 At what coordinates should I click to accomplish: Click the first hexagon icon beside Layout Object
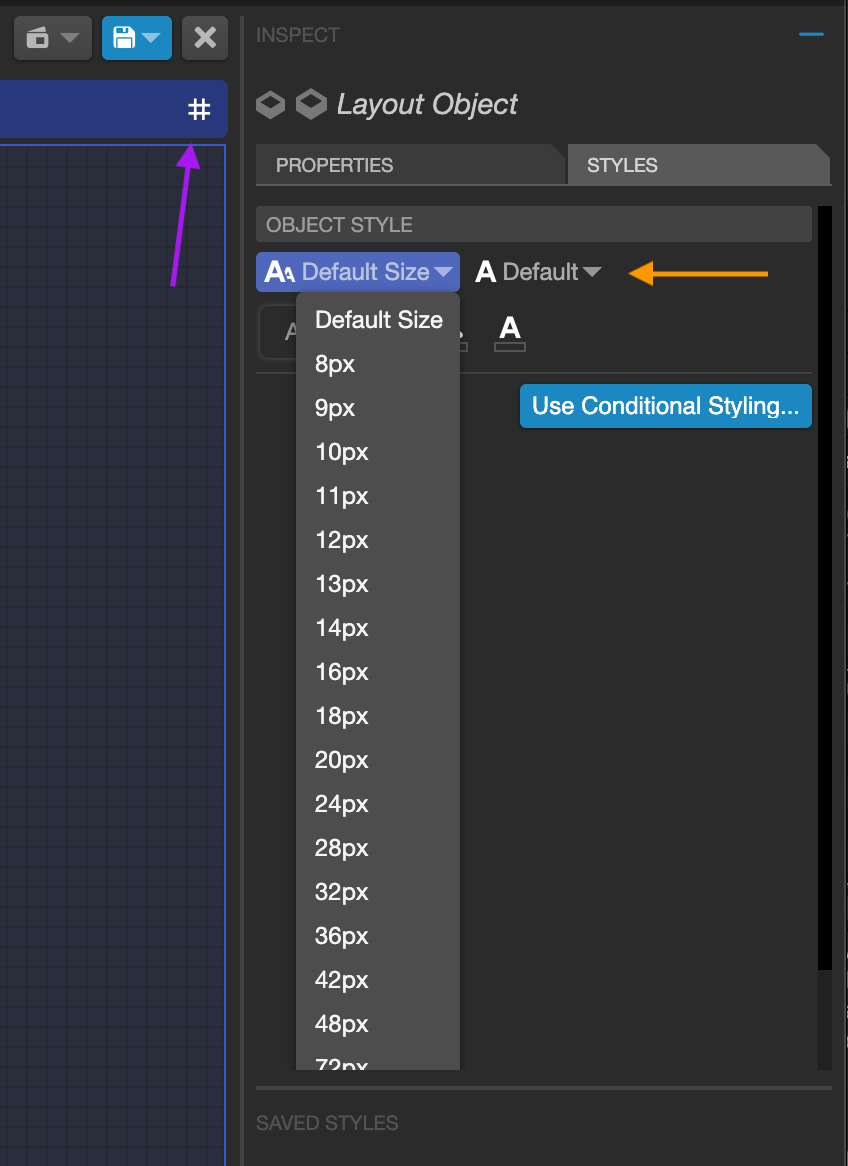(270, 104)
